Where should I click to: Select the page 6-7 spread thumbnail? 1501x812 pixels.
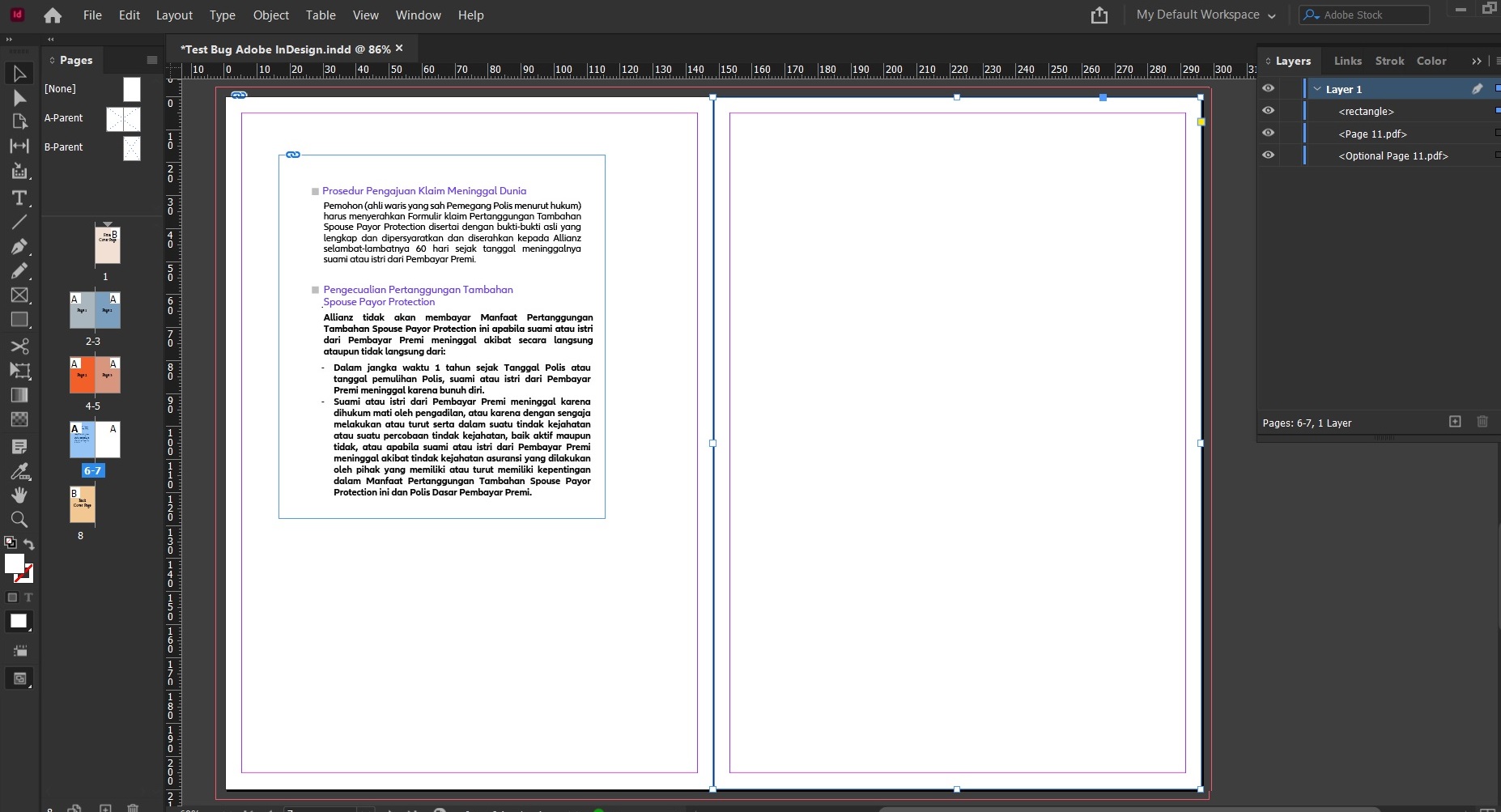(94, 440)
